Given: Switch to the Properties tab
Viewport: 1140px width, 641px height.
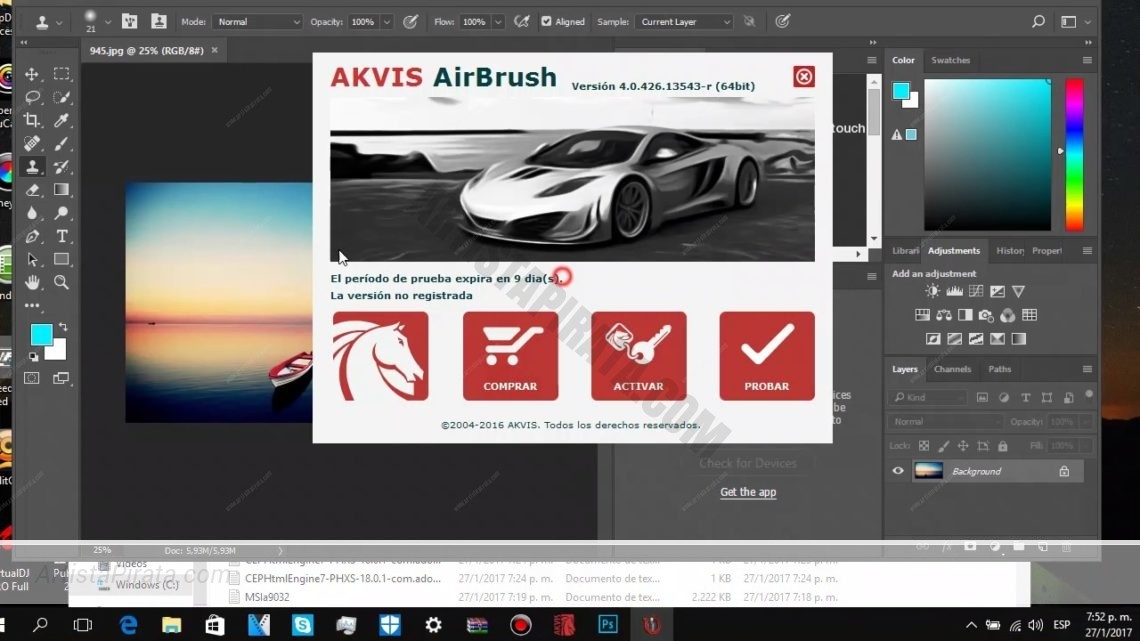Looking at the screenshot, I should click(1047, 251).
